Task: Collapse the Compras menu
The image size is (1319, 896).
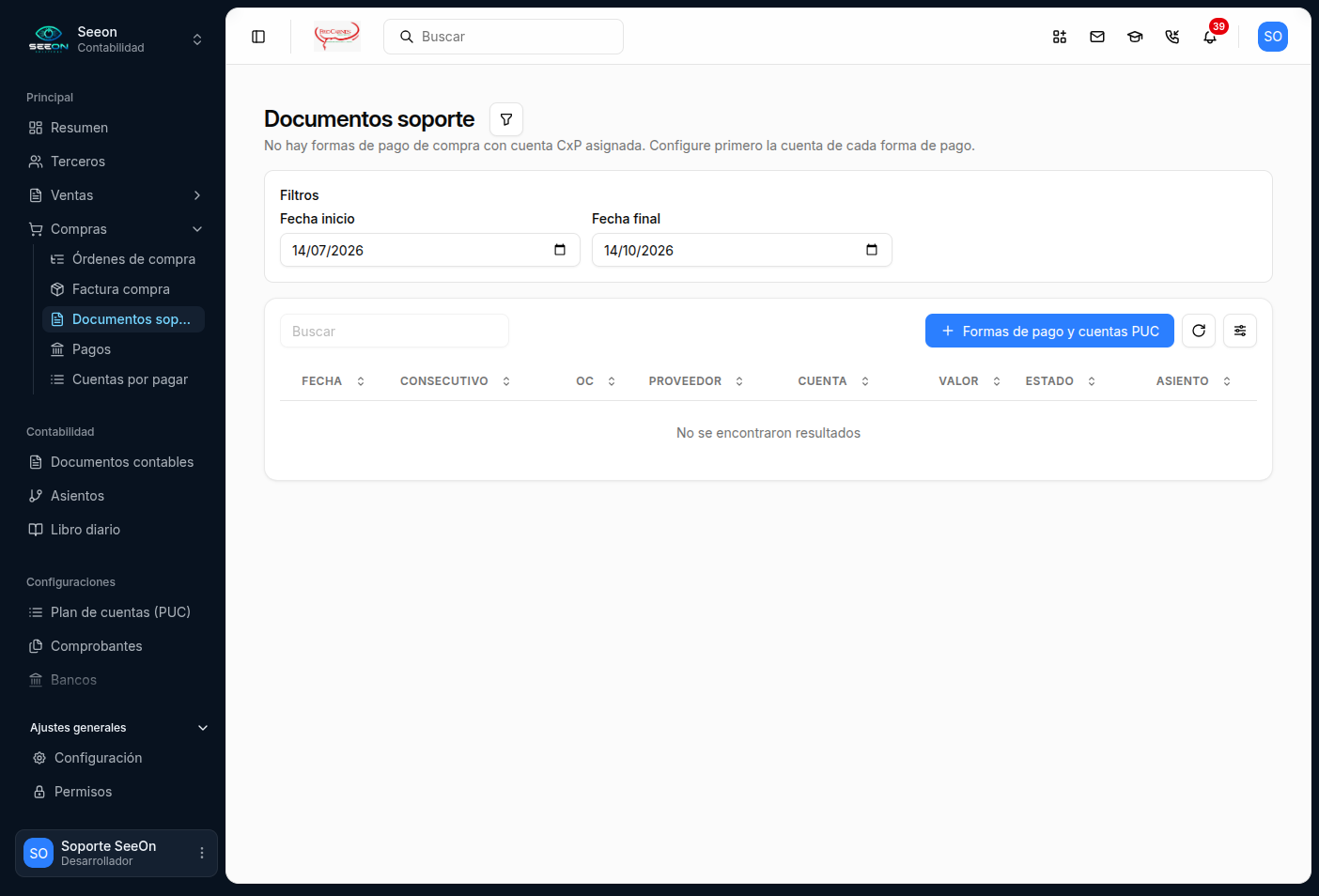Action: [116, 229]
